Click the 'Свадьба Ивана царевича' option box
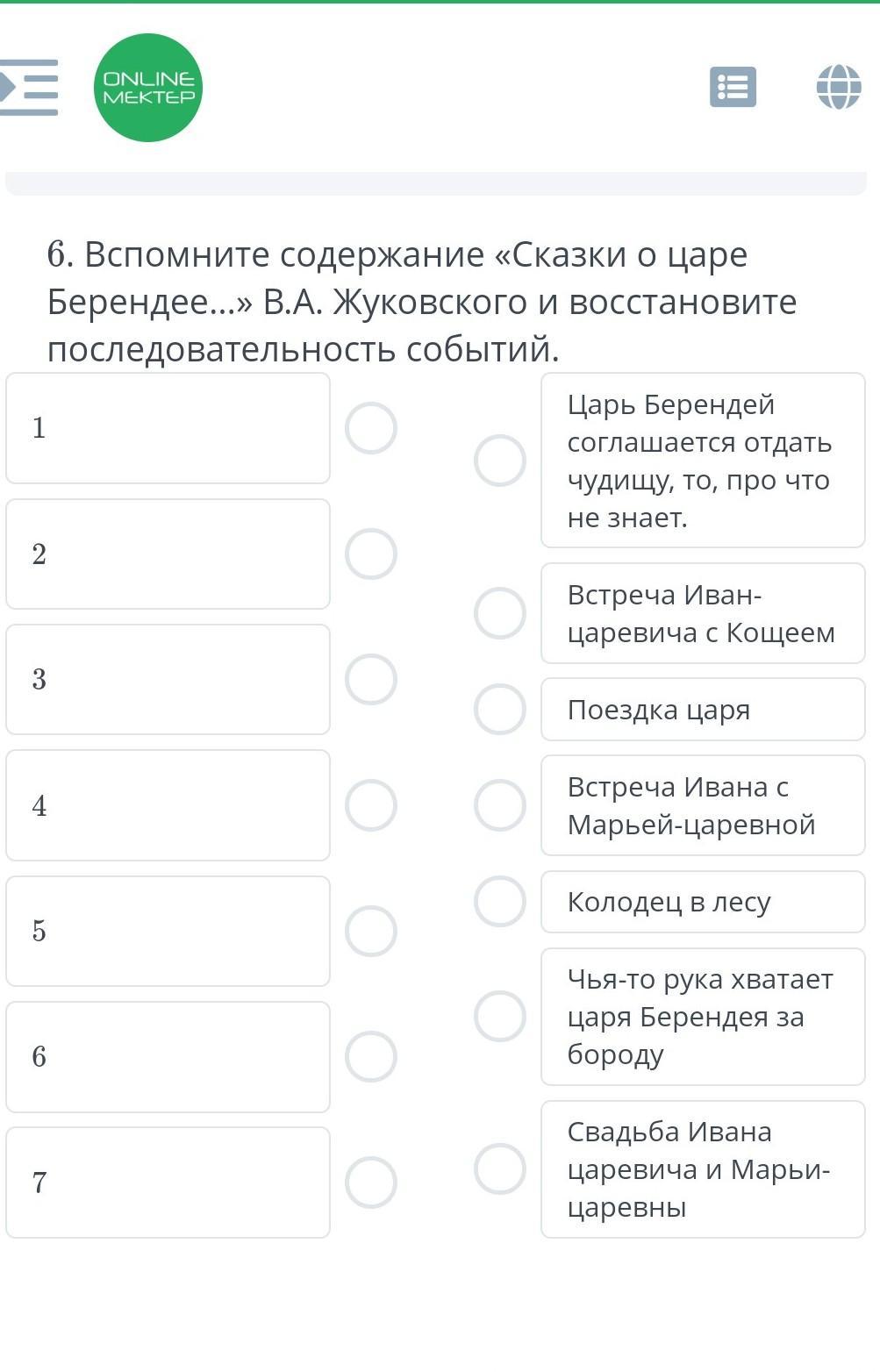This screenshot has height=1372, width=880. point(703,1169)
